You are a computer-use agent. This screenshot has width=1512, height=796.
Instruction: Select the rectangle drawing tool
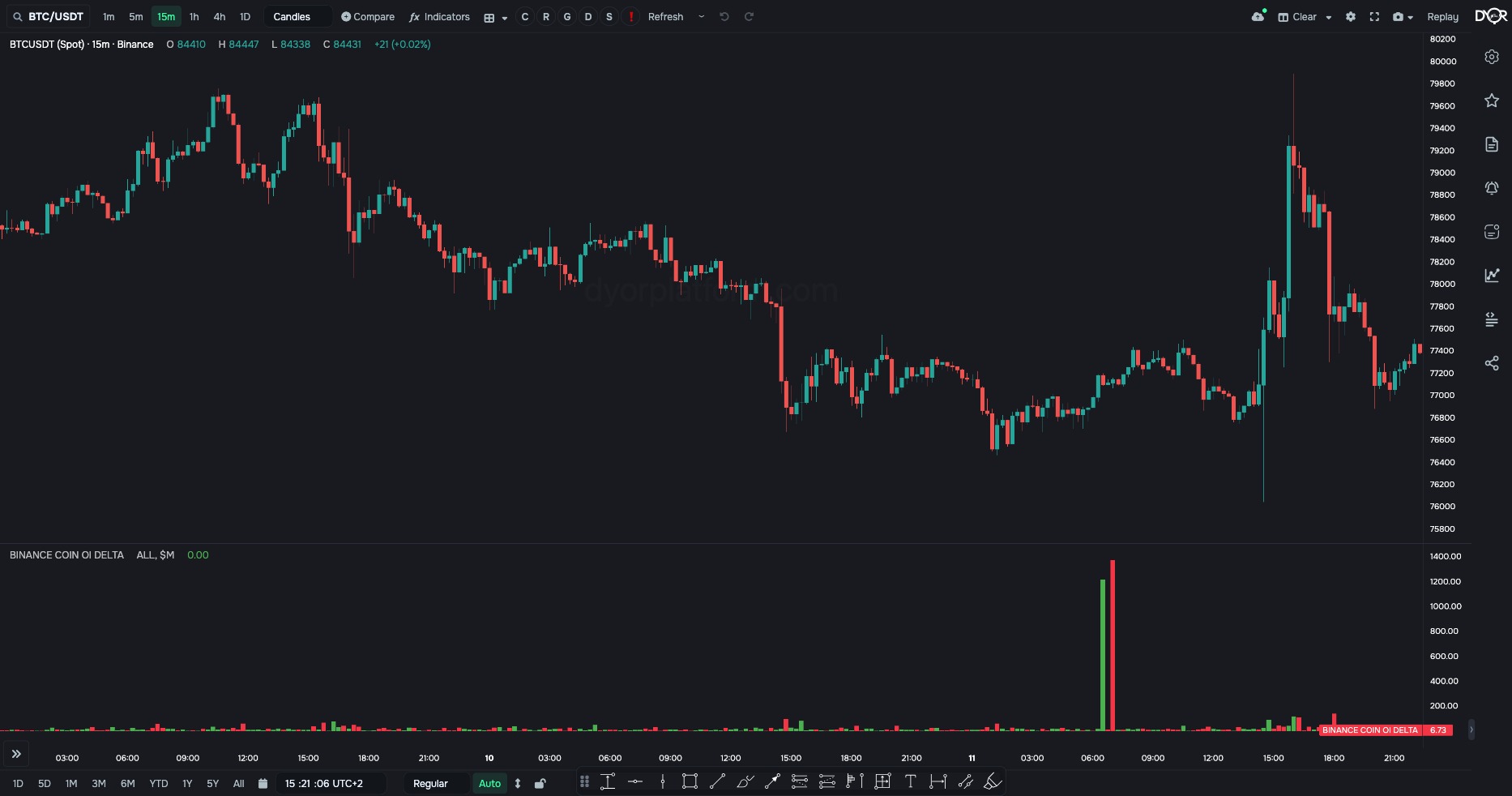point(690,781)
